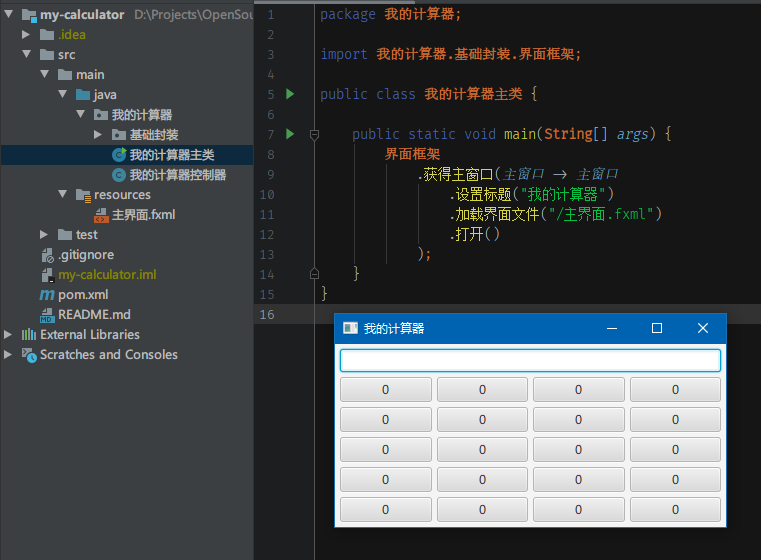Maximize the 我的计算器 window
The image size is (761, 560).
click(x=657, y=328)
